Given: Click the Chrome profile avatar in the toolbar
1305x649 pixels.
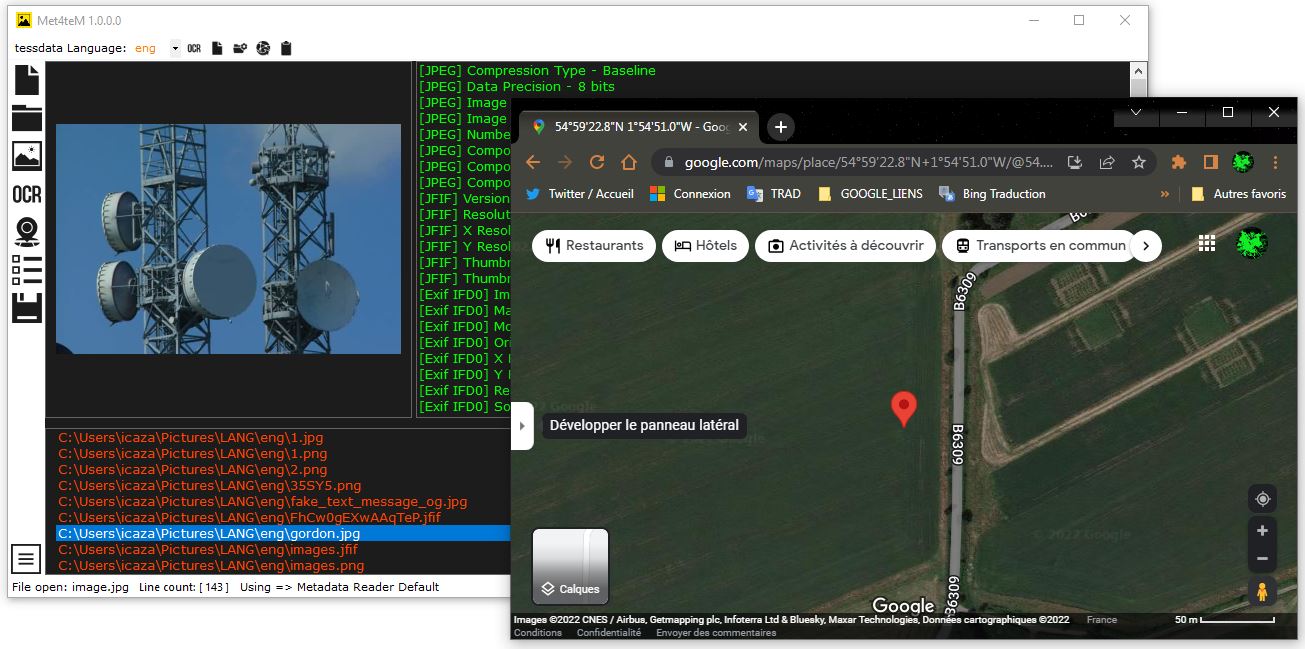Looking at the screenshot, I should (1243, 162).
